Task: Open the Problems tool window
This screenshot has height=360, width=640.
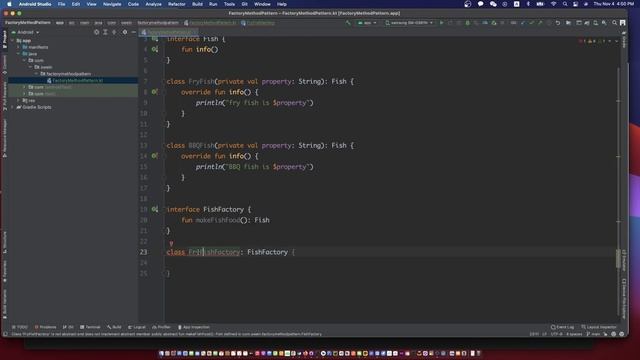Action: pos(45,327)
